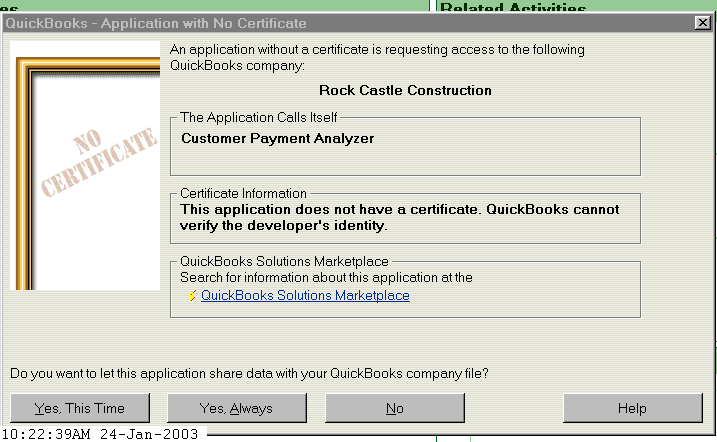
Task: Click the QuickBooks Solutions Marketplace group heading
Action: [x=284, y=261]
